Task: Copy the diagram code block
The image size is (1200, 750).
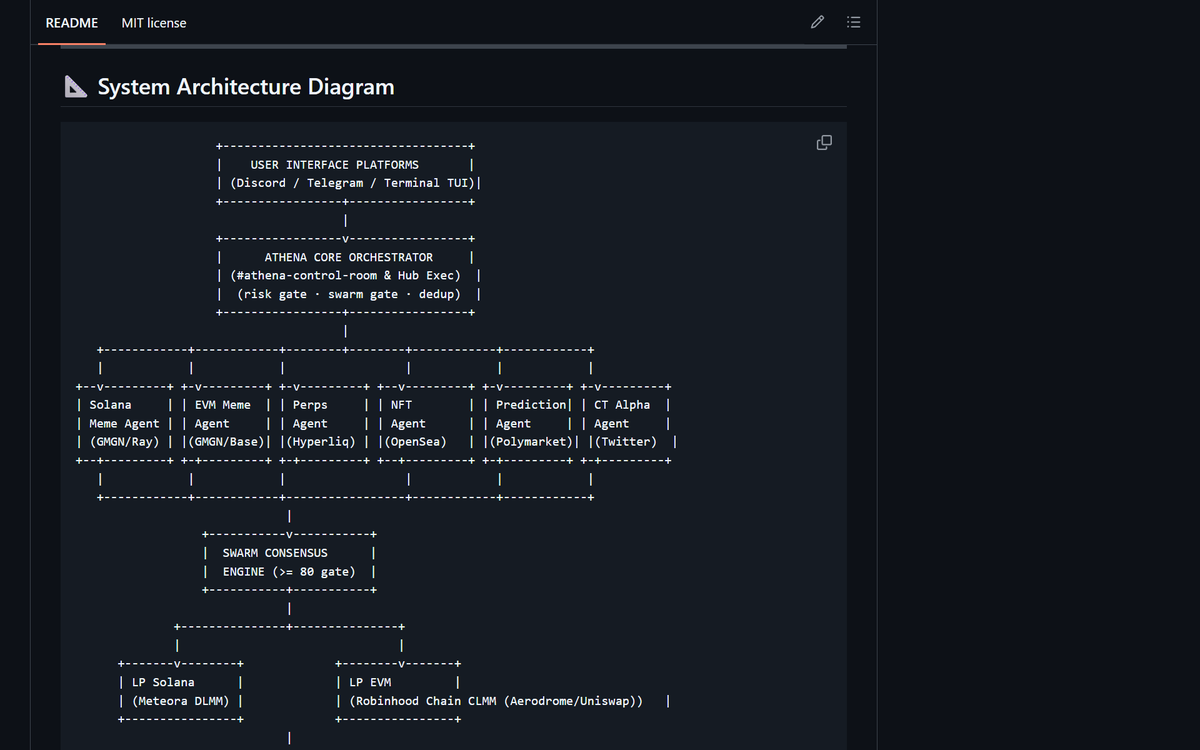Action: click(x=824, y=142)
